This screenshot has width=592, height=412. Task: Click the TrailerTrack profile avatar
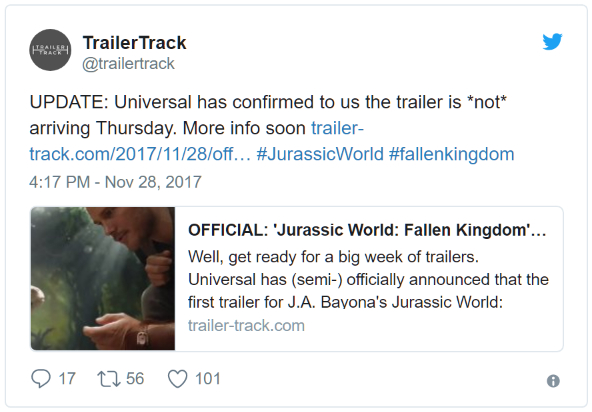[x=50, y=50]
